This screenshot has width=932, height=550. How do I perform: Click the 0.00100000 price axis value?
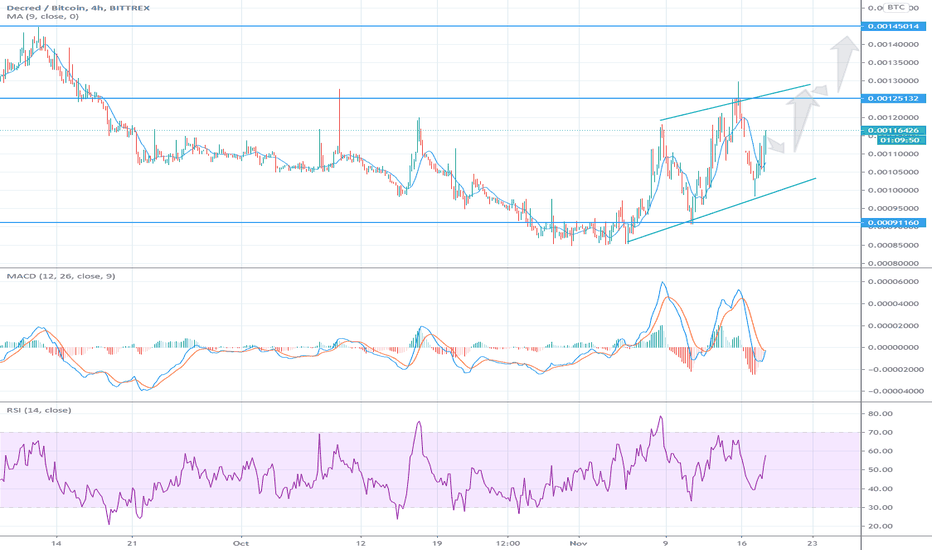pyautogui.click(x=893, y=190)
